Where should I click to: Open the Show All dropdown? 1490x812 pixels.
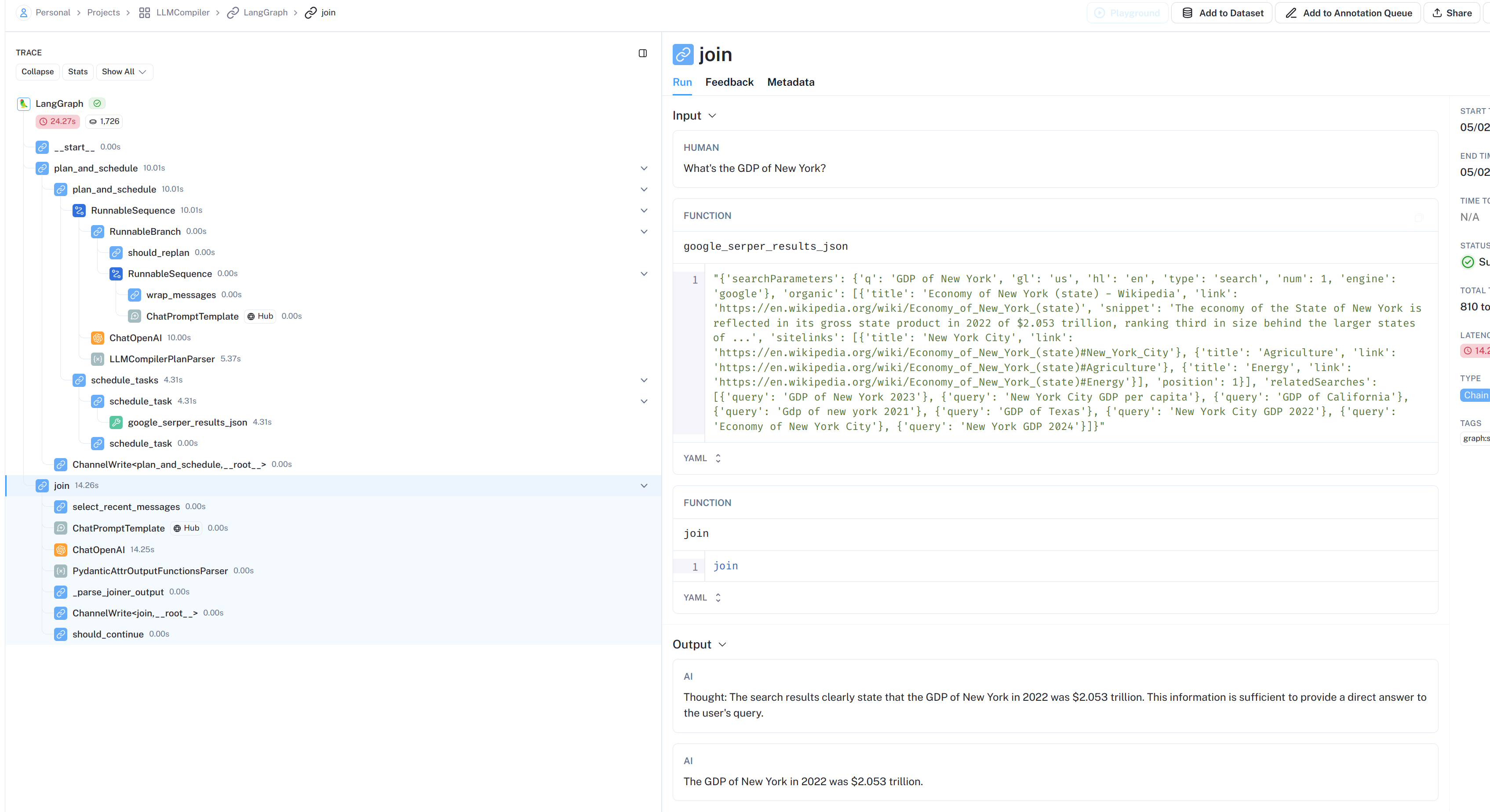(x=124, y=72)
